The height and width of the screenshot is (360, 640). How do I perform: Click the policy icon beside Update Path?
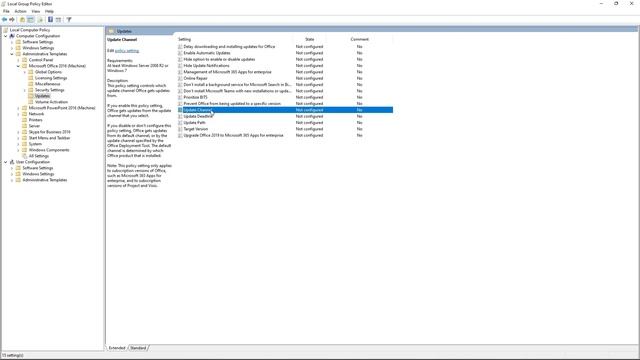point(180,123)
